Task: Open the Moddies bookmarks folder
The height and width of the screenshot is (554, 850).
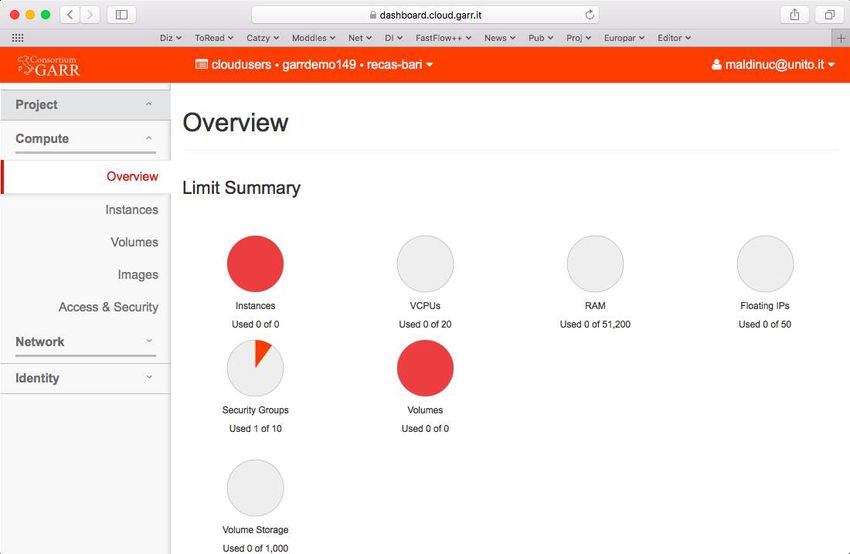Action: 313,38
